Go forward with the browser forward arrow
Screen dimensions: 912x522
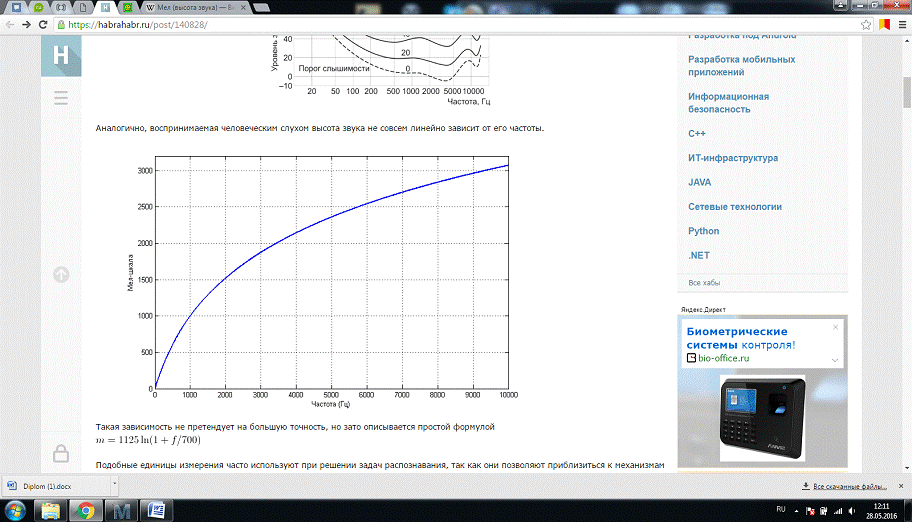click(26, 24)
